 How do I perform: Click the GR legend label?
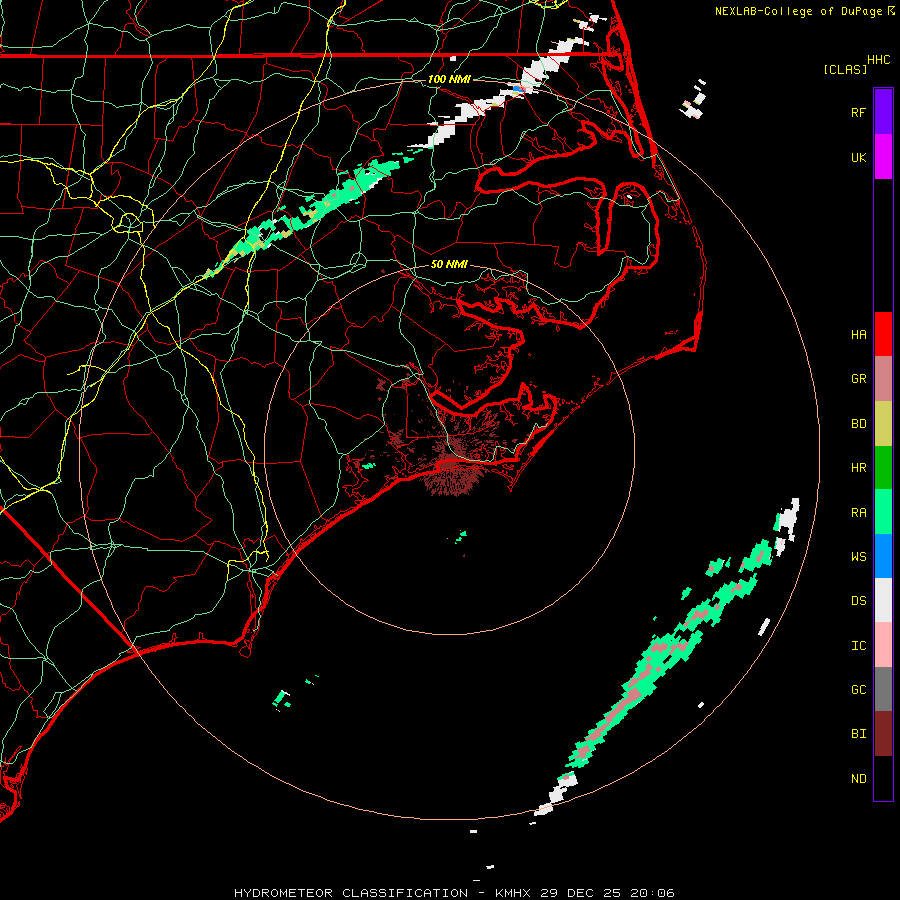point(858,379)
